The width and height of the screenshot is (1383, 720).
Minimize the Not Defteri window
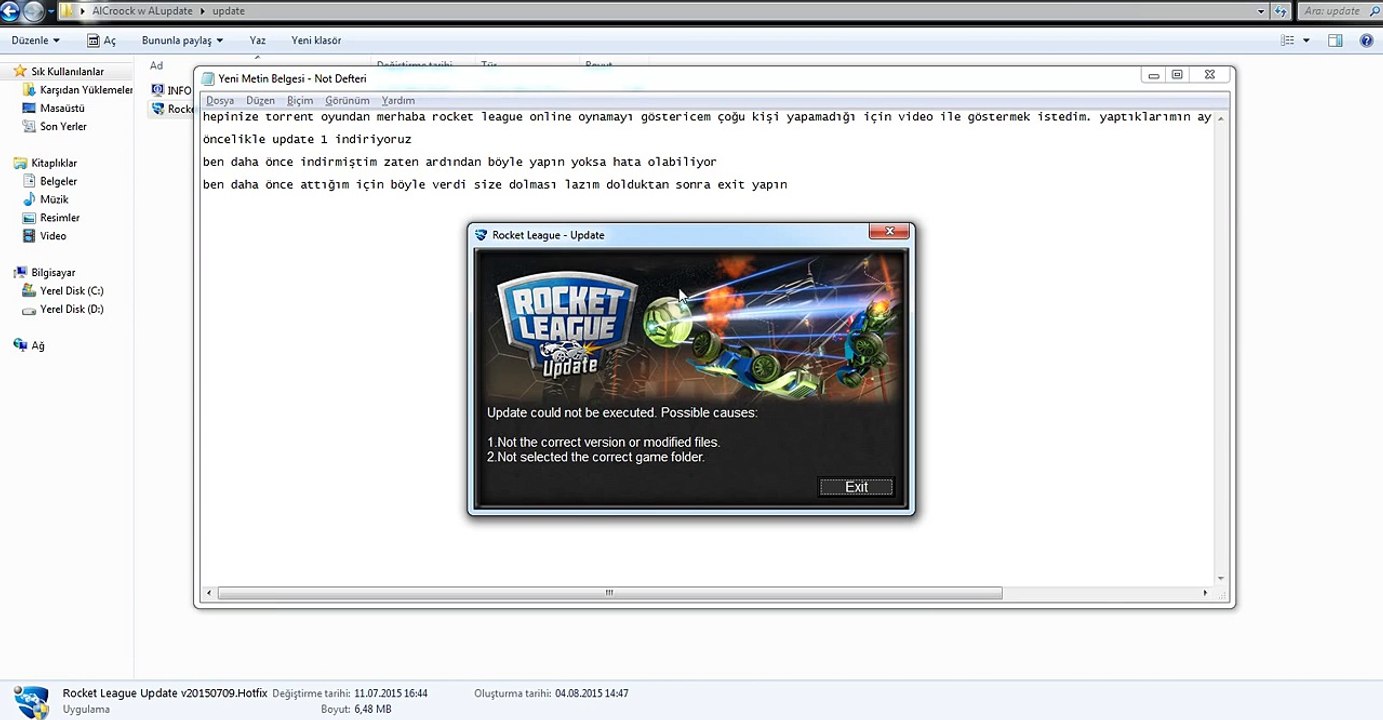(x=1154, y=75)
